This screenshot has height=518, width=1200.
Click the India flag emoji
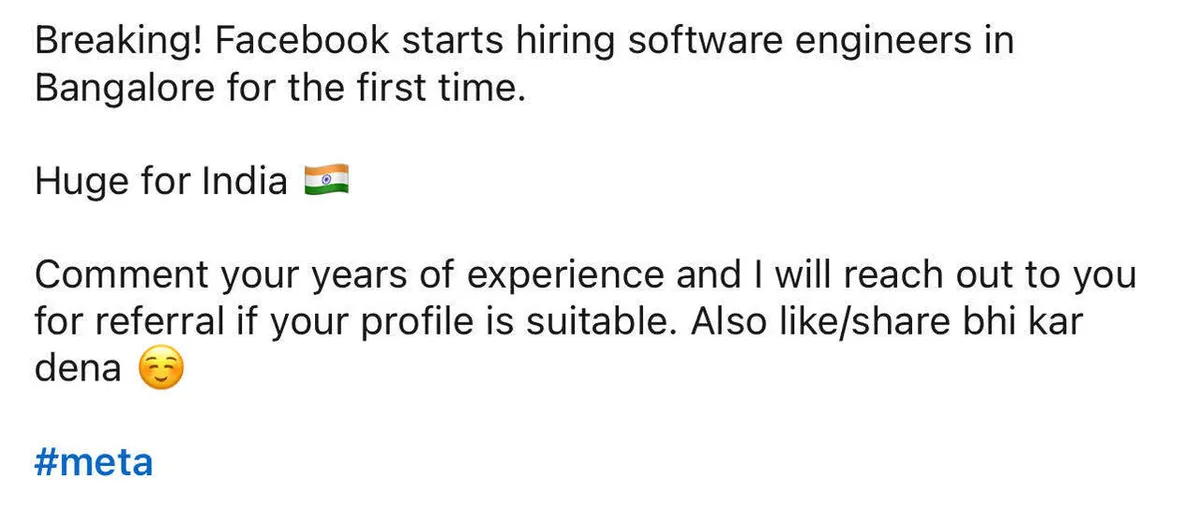(326, 183)
